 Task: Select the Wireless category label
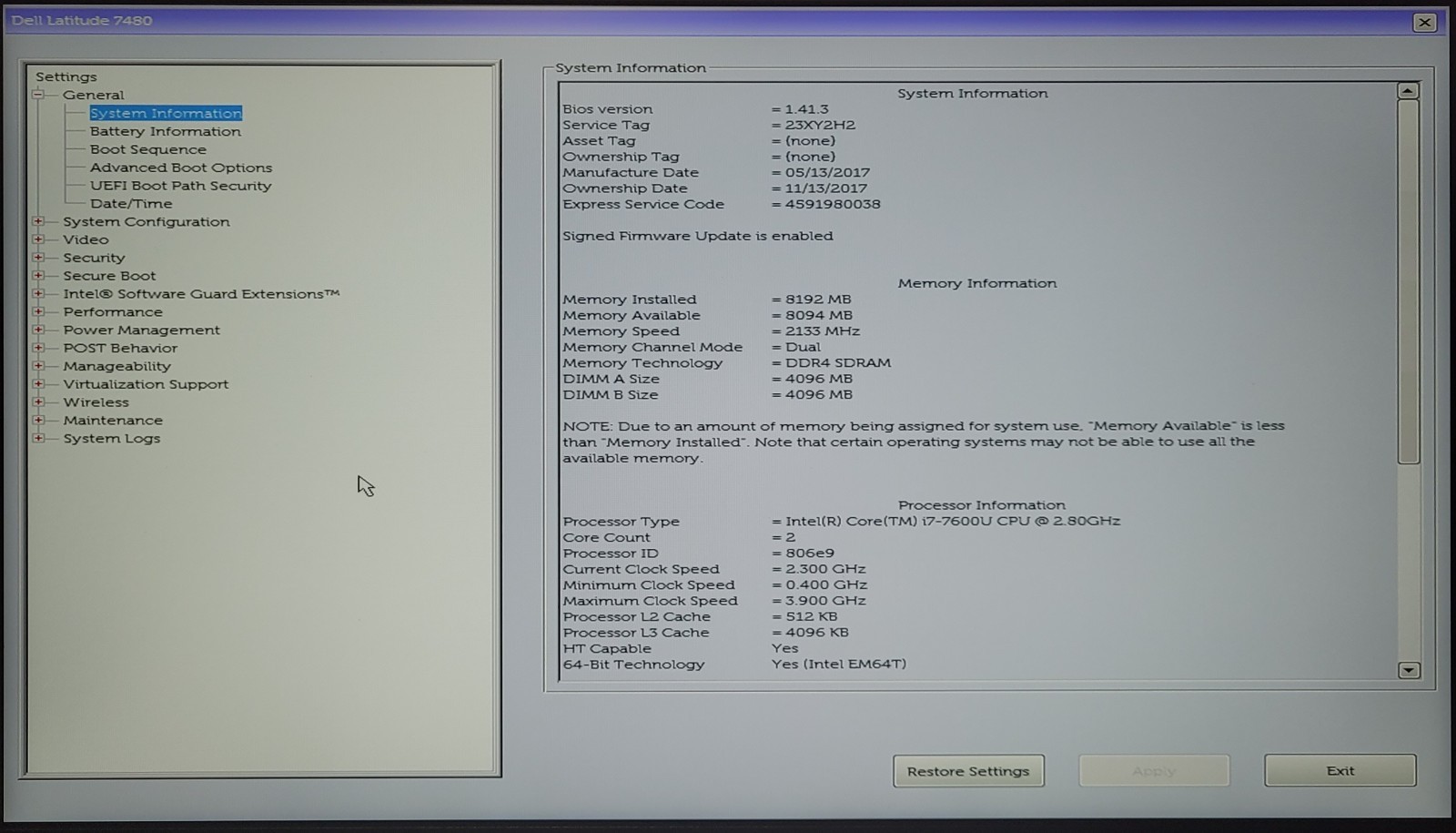tap(96, 402)
